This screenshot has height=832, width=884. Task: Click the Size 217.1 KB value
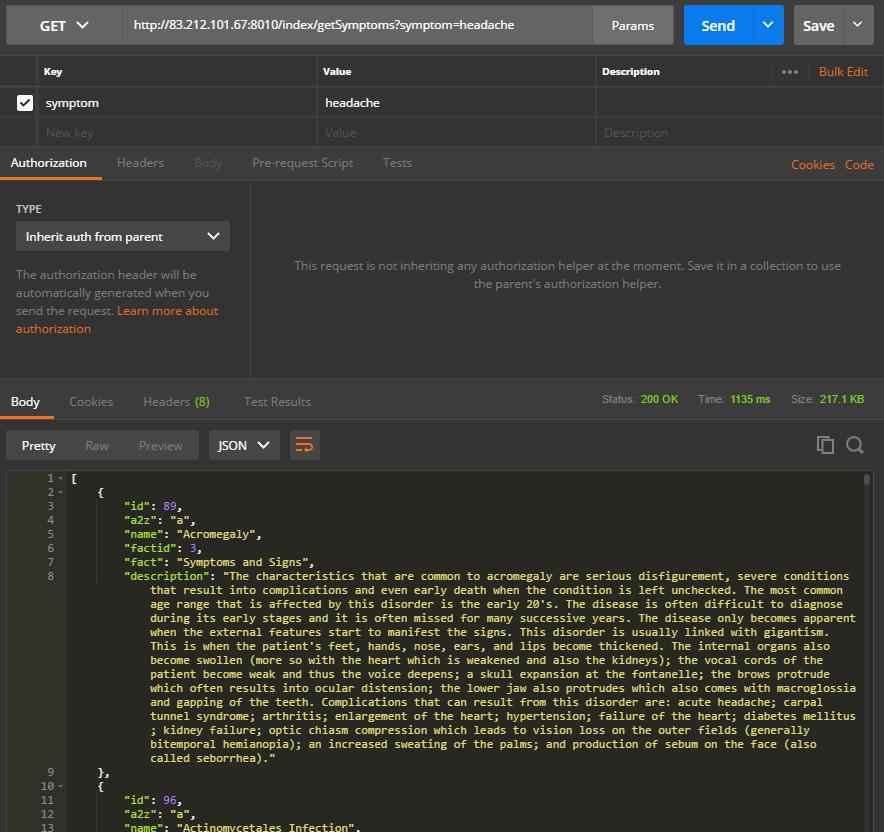coord(842,399)
